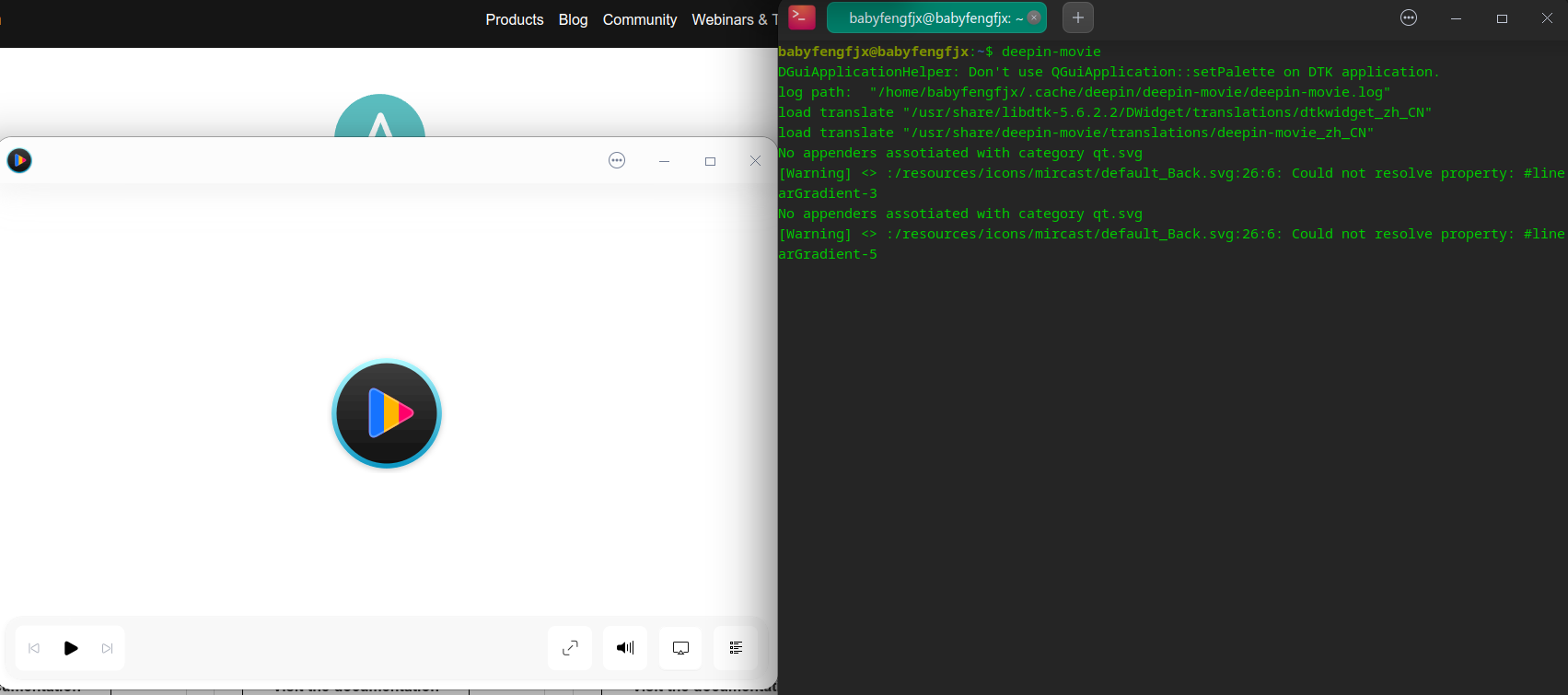Click the 'log path:' line in terminal

pyautogui.click(x=1085, y=92)
